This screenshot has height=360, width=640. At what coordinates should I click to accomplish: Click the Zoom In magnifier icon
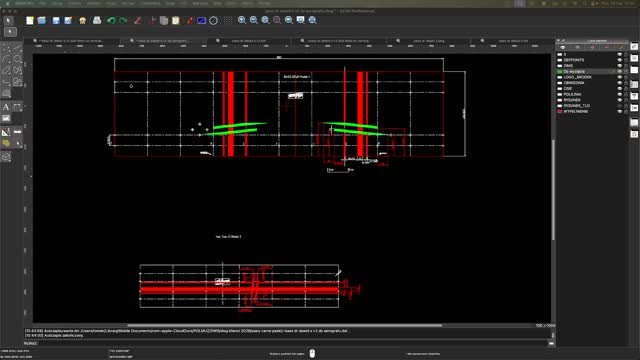click(x=242, y=20)
